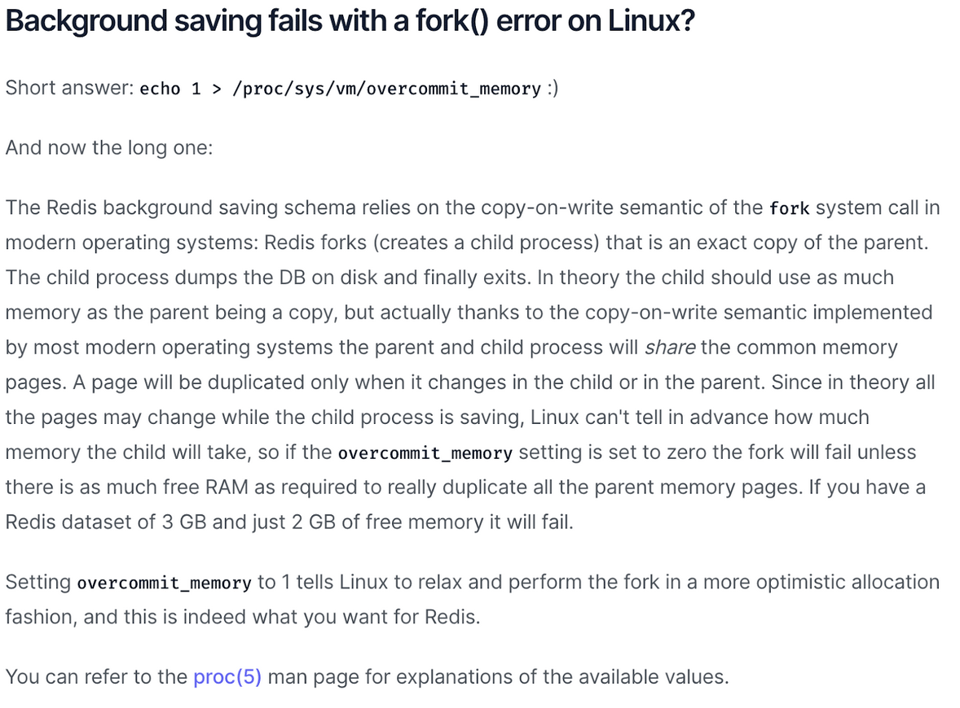The height and width of the screenshot is (708, 960).
Task: Click the italic word "share"
Action: coord(670,348)
